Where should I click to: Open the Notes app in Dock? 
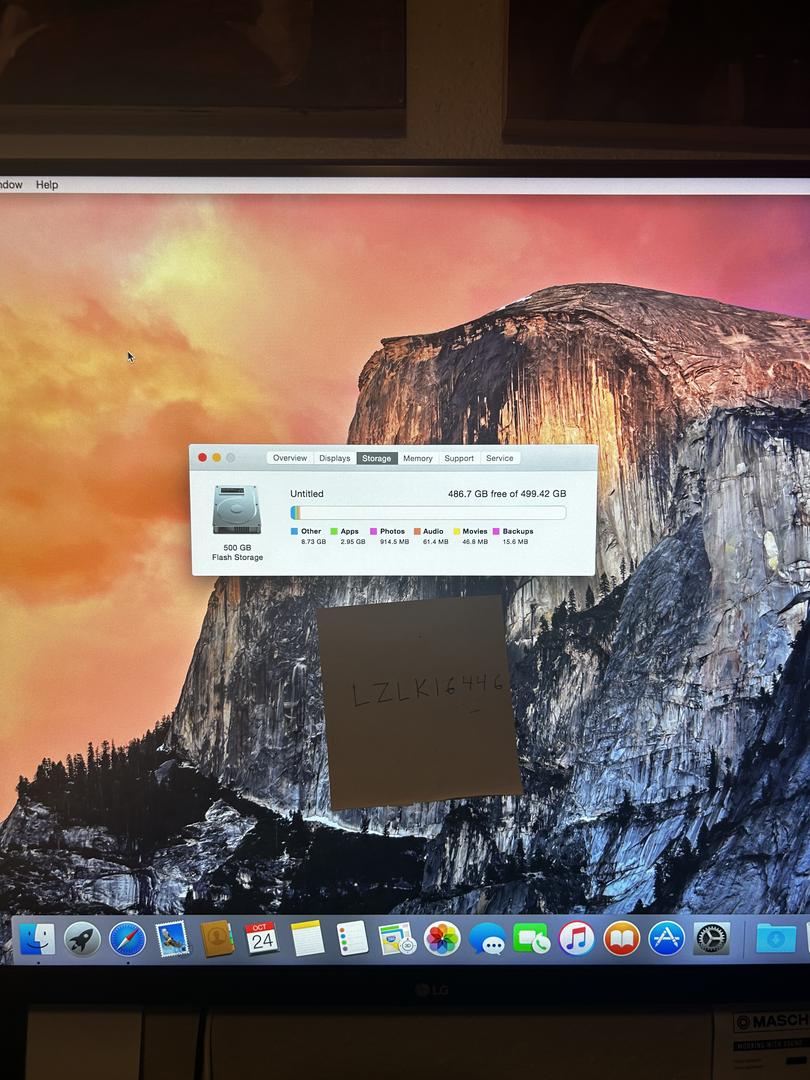pos(307,939)
